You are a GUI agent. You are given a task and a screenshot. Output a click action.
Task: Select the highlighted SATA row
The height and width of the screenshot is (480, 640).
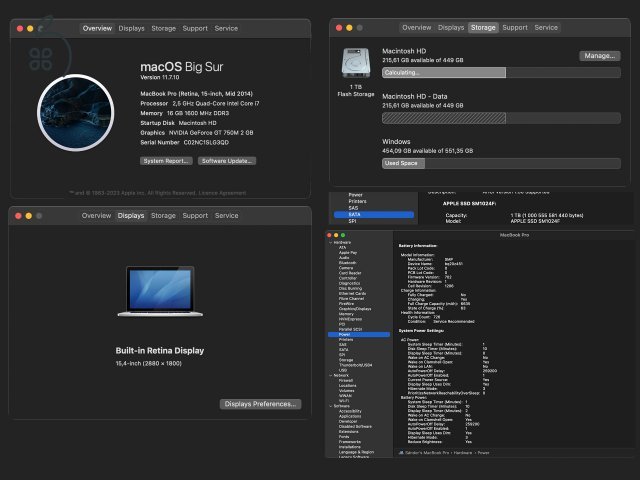pyautogui.click(x=373, y=214)
